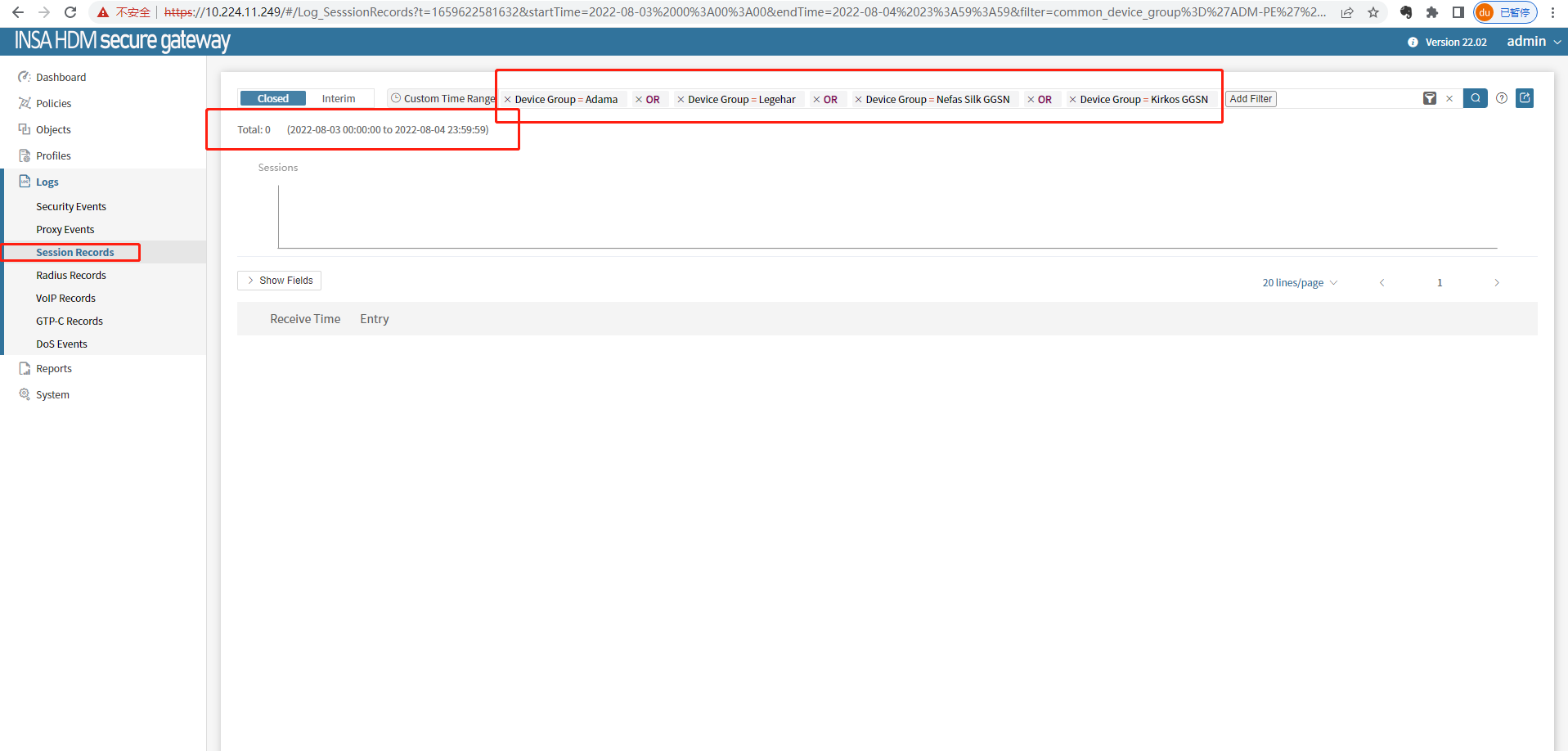Clear the filter bar with the X icon
1568x751 pixels.
[1449, 99]
